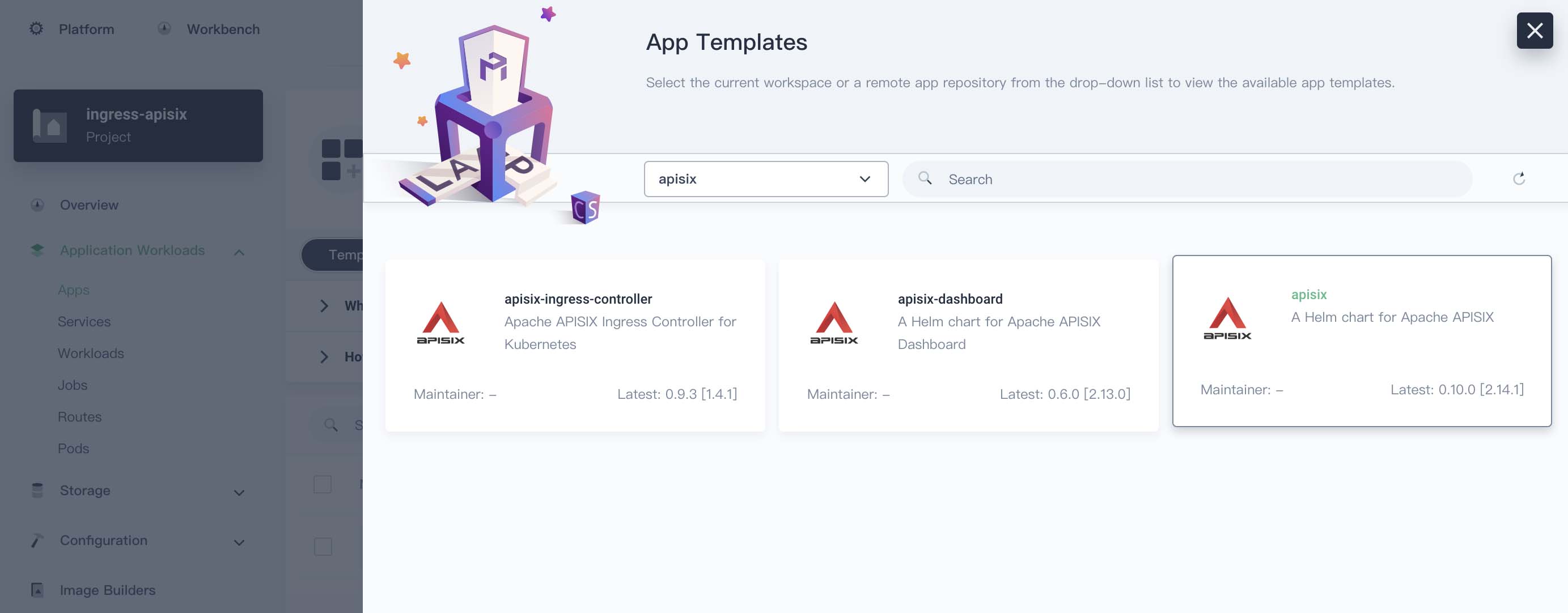
Task: Expand the 'Ho' row chevron in background page
Action: (324, 357)
